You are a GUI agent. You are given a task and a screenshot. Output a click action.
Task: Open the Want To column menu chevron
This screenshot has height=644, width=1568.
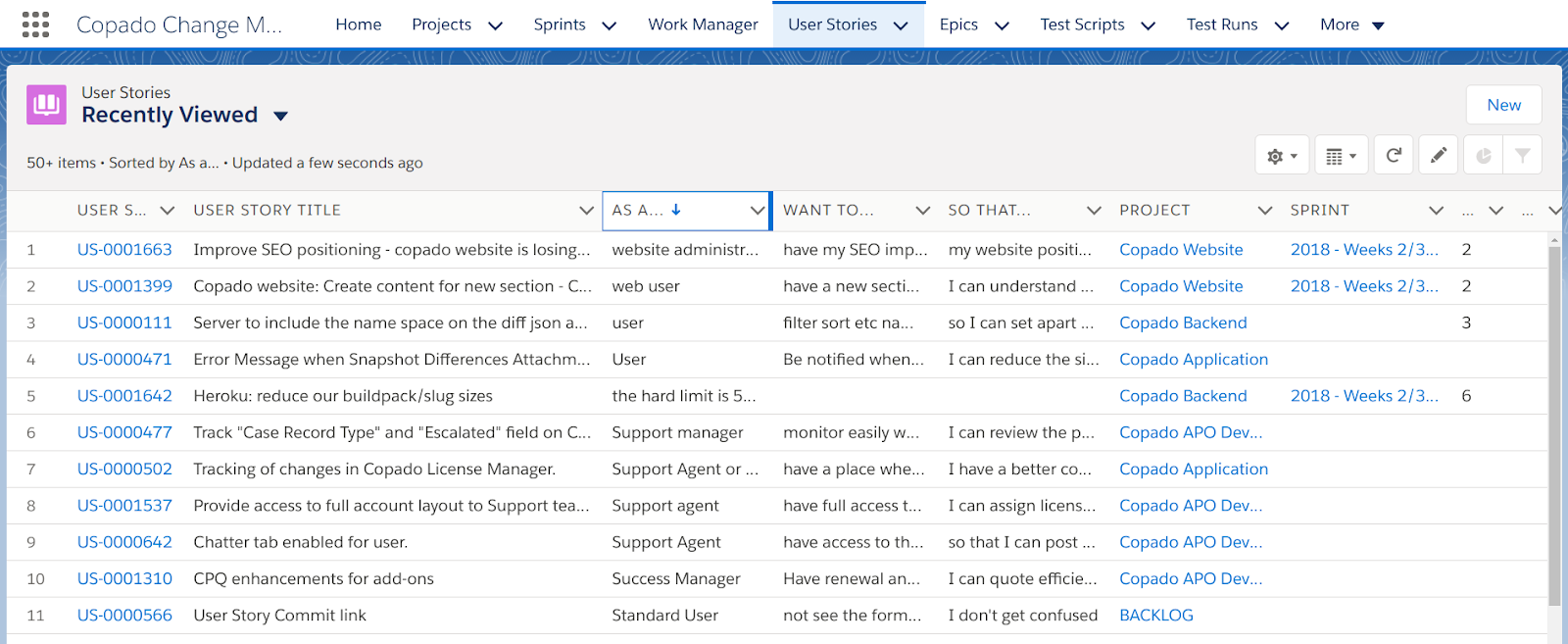coord(922,210)
